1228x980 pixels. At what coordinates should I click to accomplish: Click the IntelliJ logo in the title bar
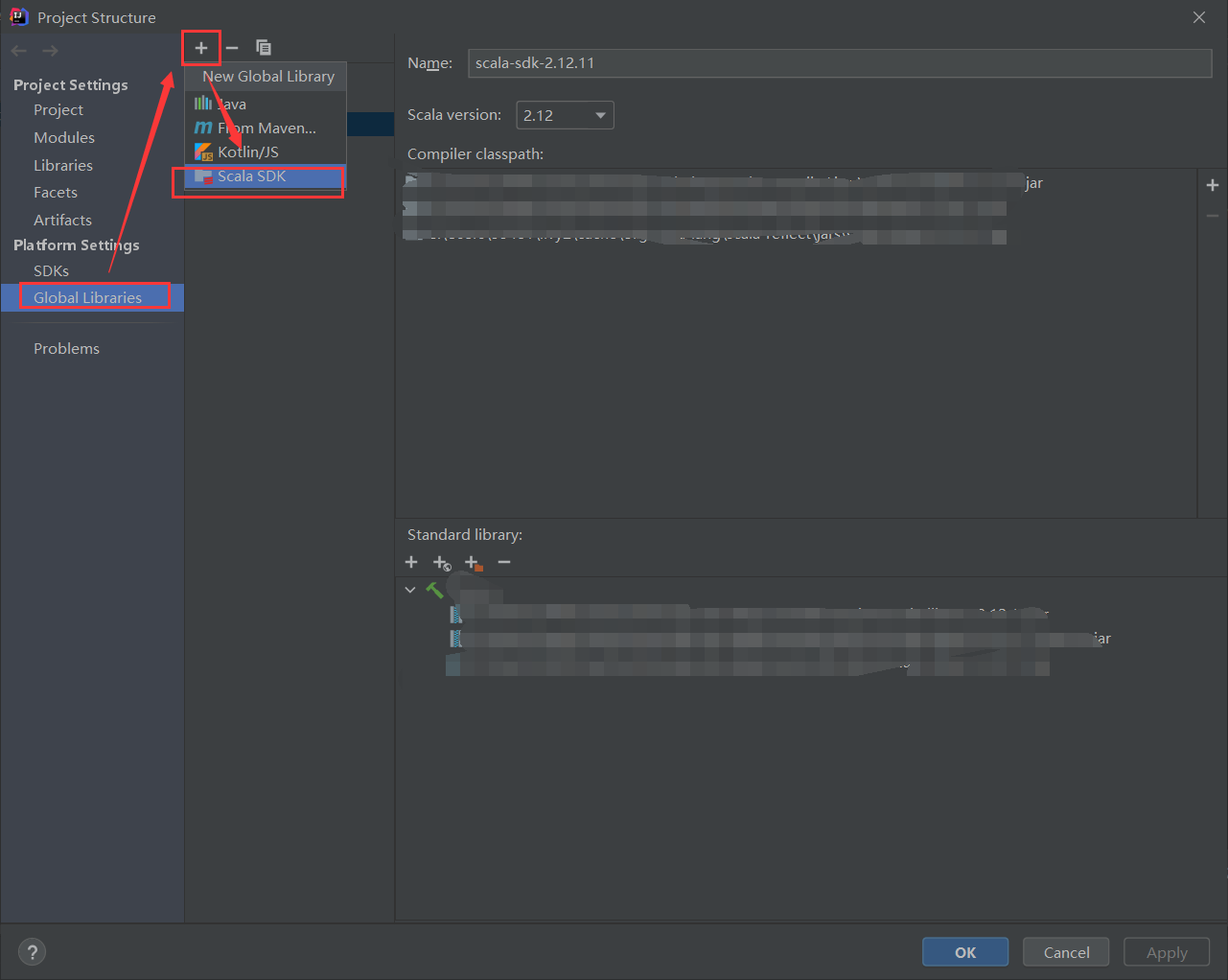click(18, 16)
